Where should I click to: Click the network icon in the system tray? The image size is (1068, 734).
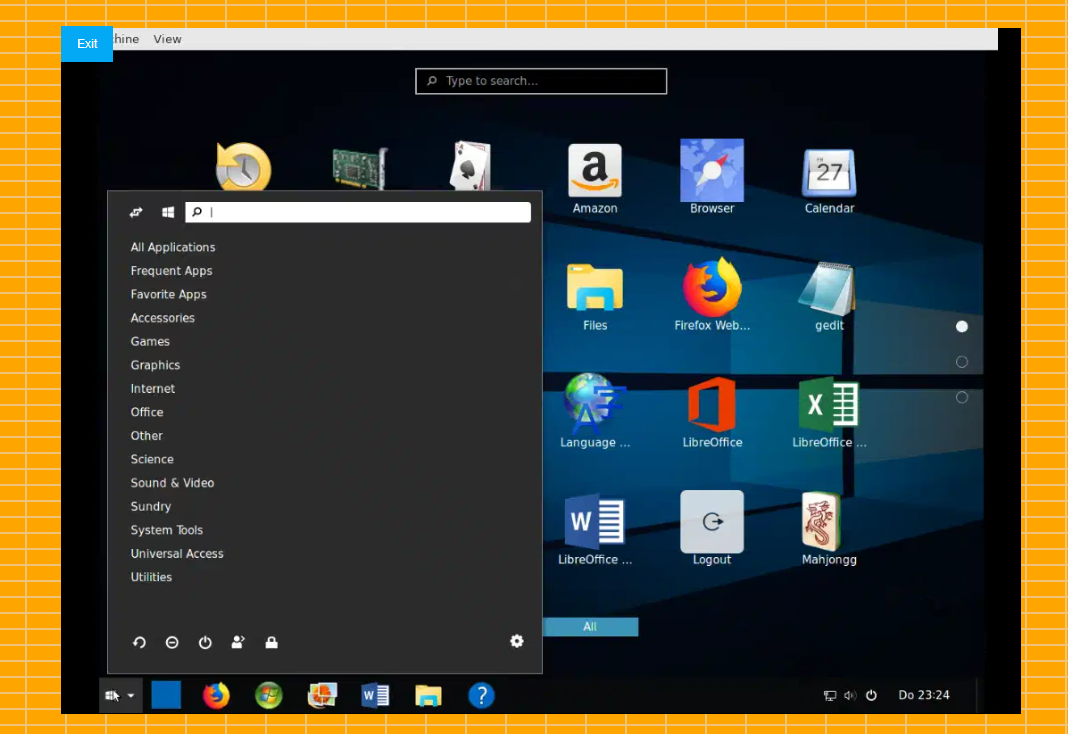pos(830,695)
